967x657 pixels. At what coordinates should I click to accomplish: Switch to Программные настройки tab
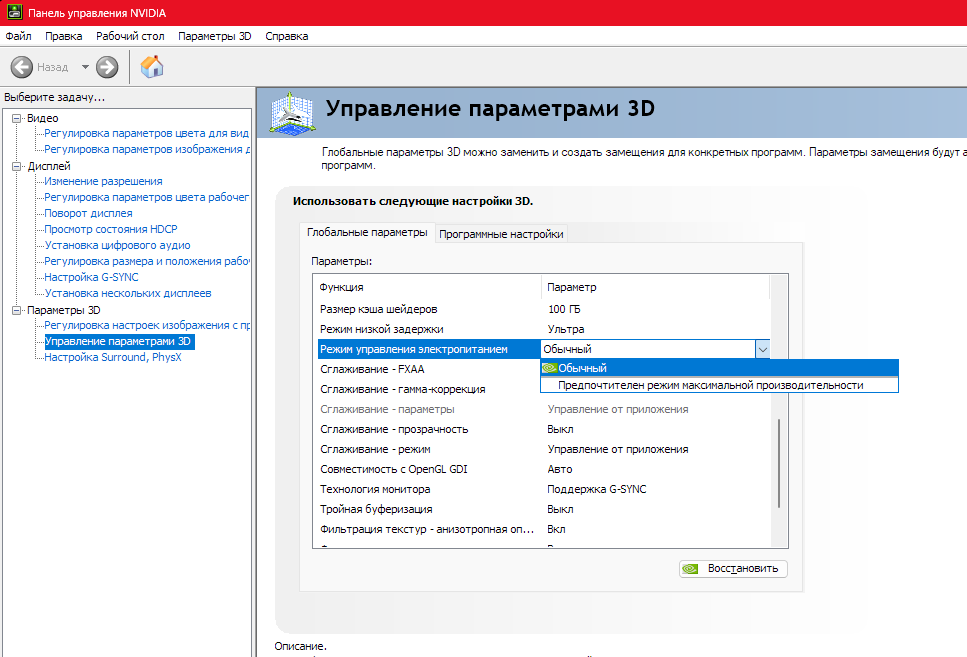(503, 234)
